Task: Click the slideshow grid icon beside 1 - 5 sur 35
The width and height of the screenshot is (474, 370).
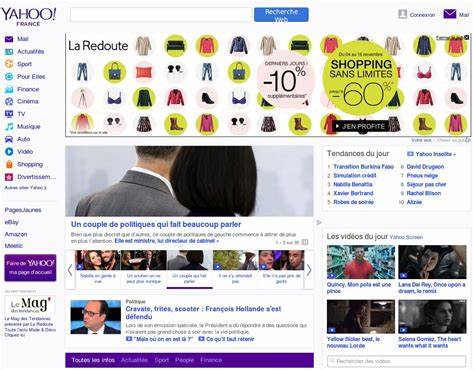Action: [305, 242]
